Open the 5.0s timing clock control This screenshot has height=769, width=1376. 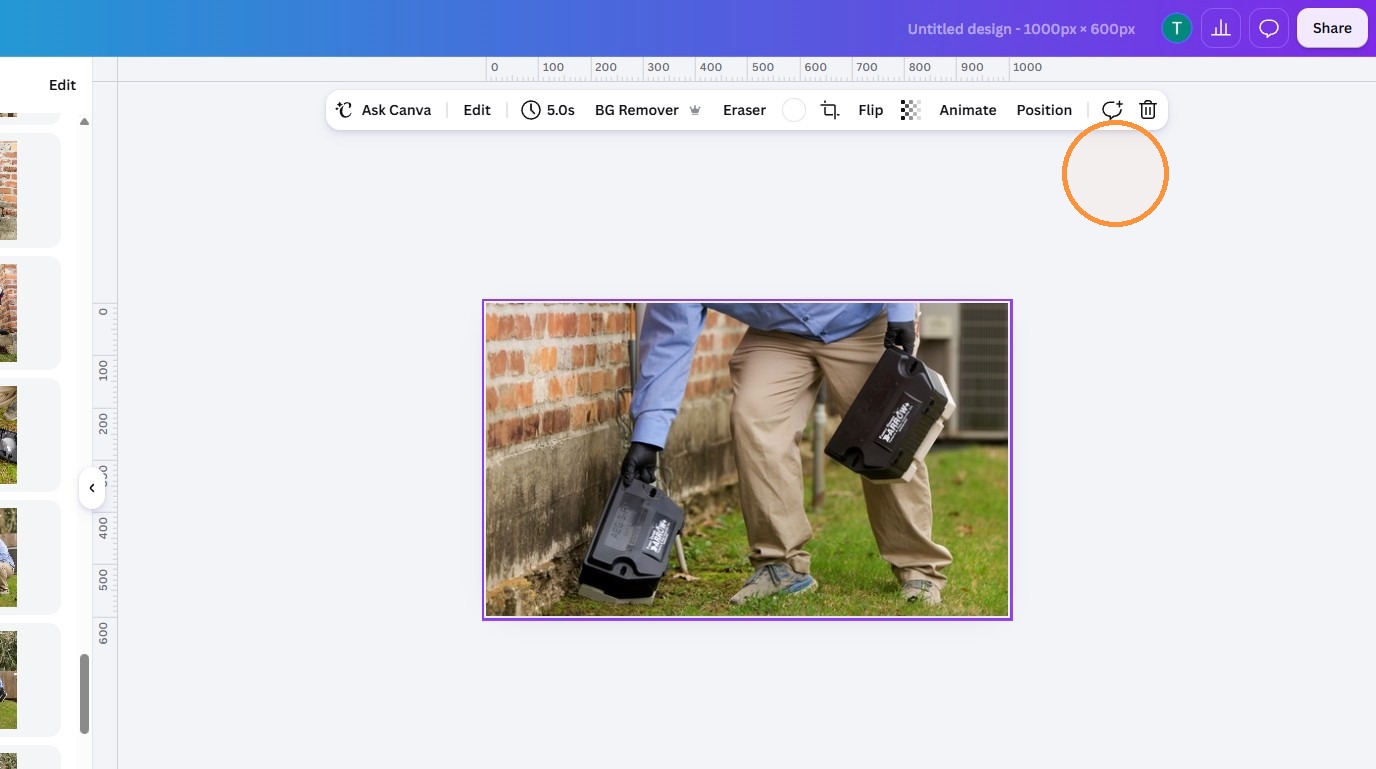548,110
